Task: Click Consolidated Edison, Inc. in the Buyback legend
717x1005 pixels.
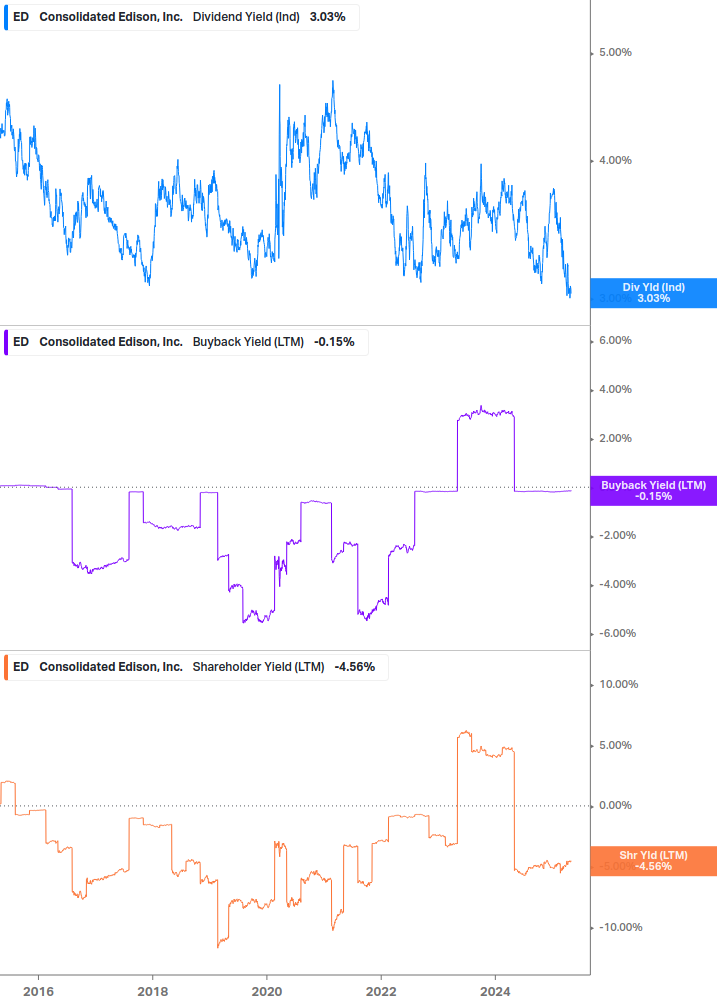Action: pyautogui.click(x=111, y=342)
